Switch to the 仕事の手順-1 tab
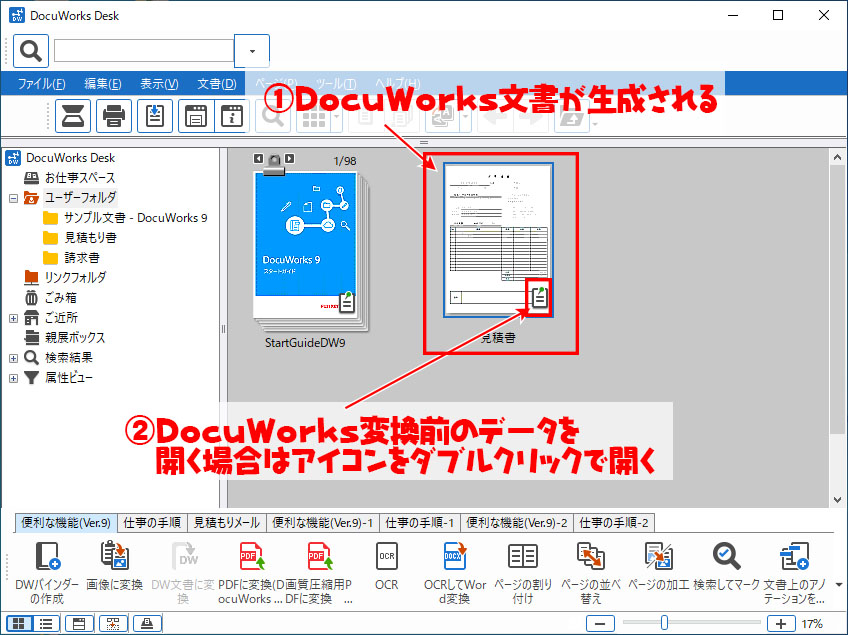 [420, 522]
